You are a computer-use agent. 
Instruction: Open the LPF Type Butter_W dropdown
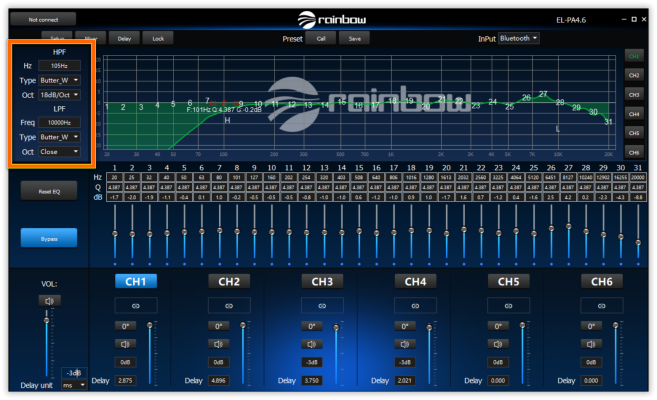pos(59,137)
